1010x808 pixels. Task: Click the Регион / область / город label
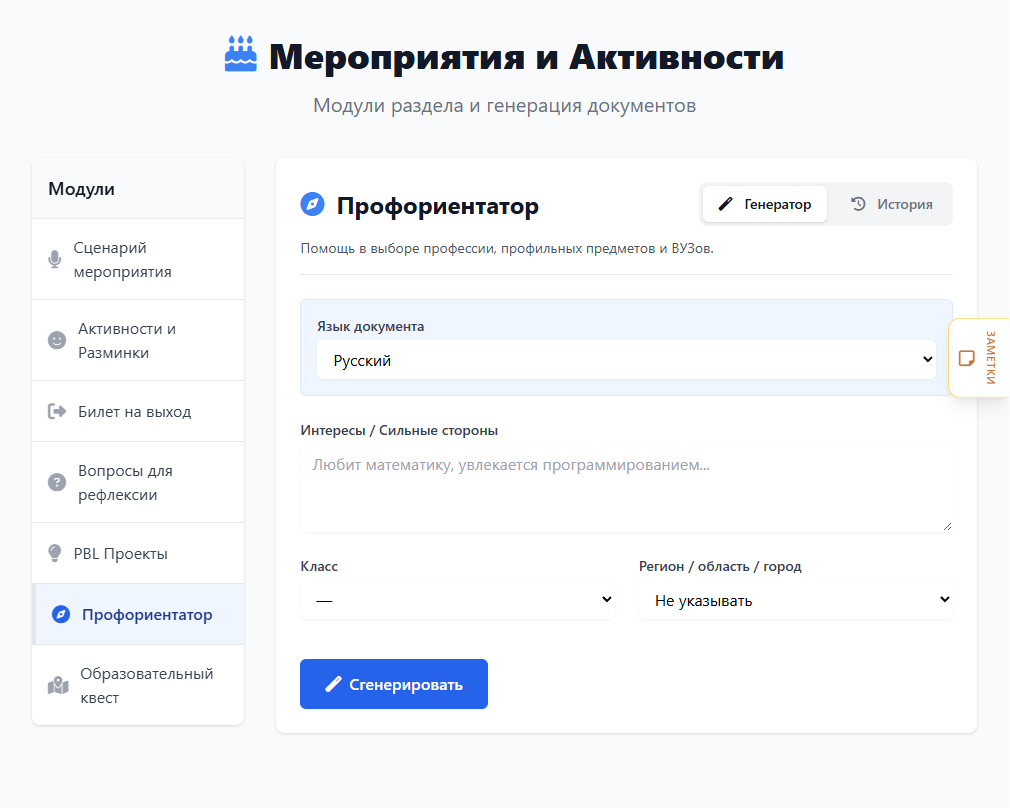click(720, 566)
